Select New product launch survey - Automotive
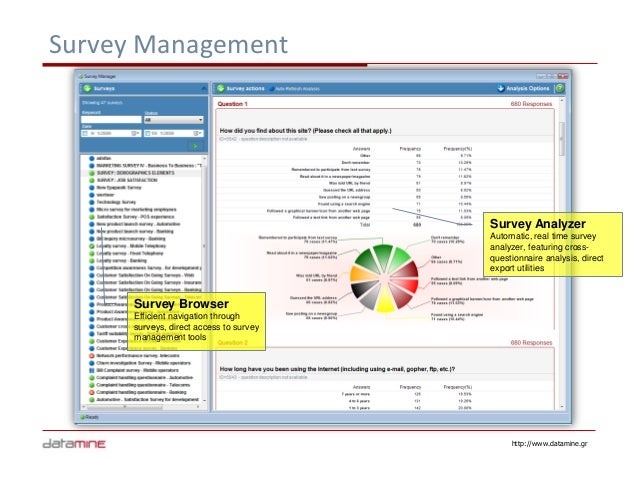Viewport: 638px width, 479px height. [138, 224]
